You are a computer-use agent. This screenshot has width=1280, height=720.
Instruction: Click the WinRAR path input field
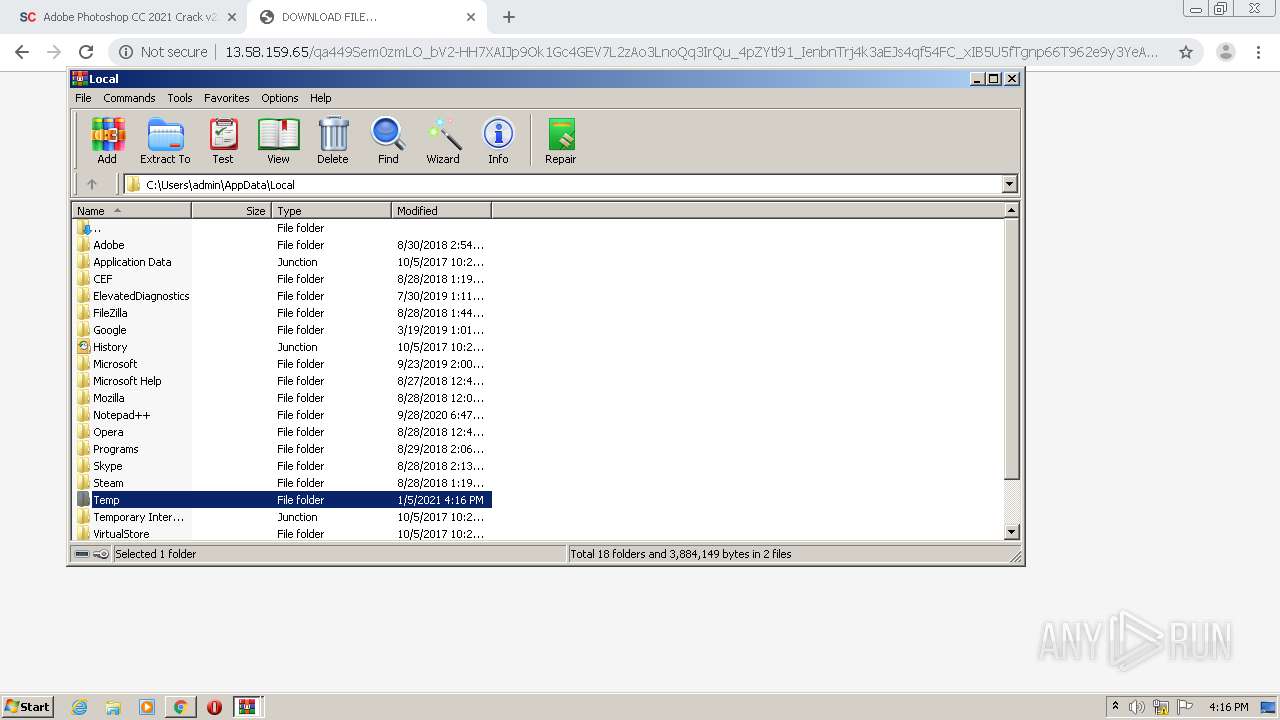[562, 184]
